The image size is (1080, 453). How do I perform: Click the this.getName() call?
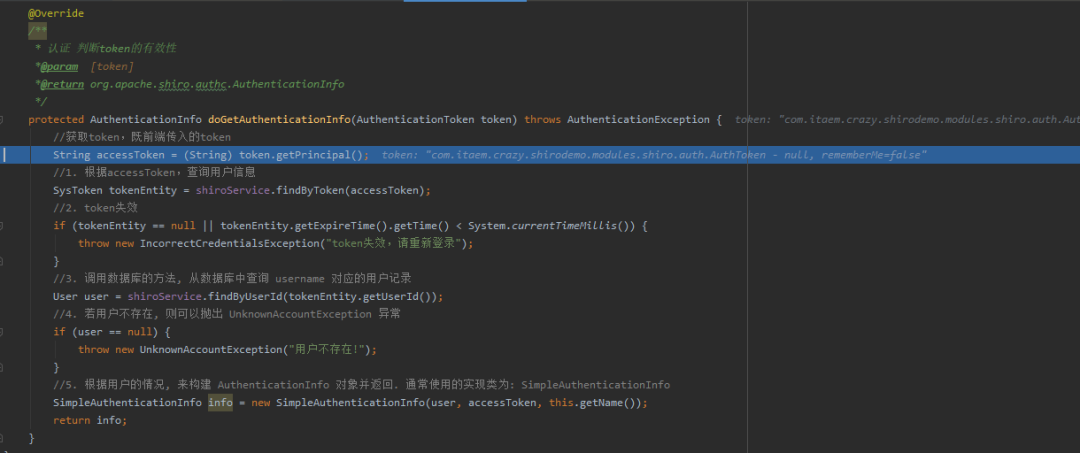[x=593, y=403]
